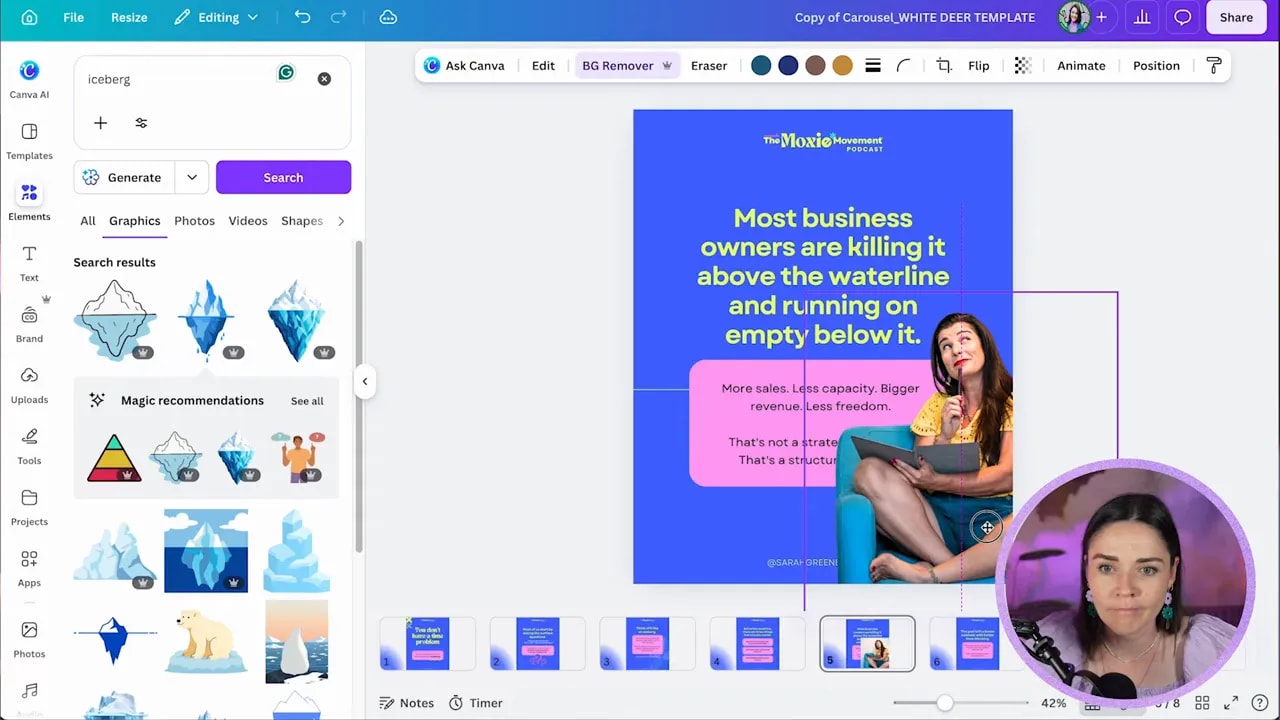Click Flip in toolbar
This screenshot has height=720, width=1280.
coord(979,66)
